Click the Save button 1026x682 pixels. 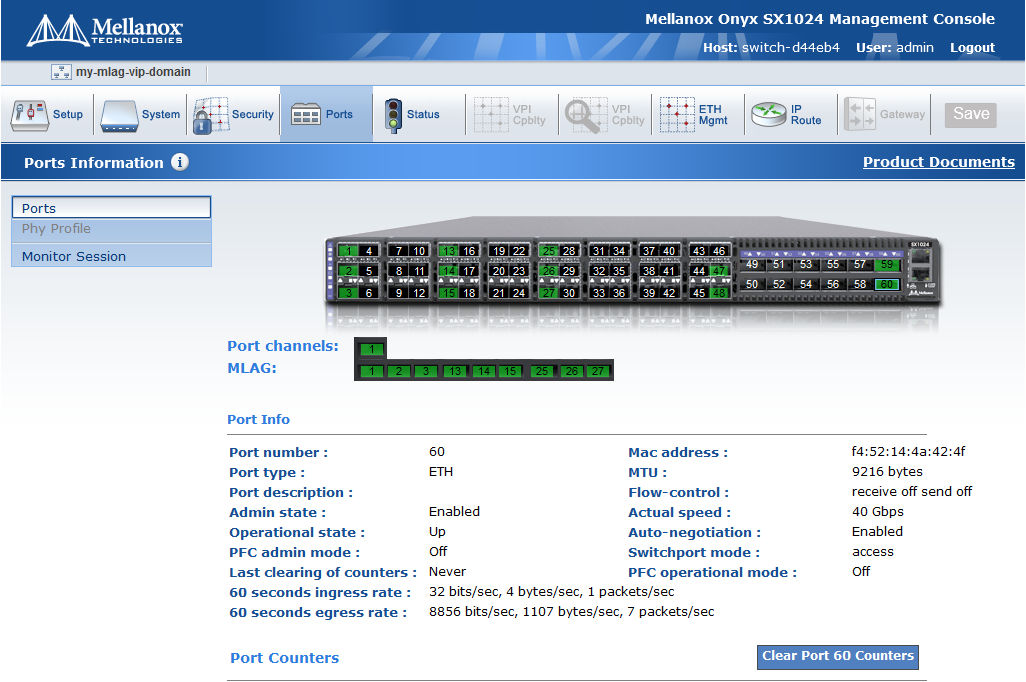tap(970, 114)
